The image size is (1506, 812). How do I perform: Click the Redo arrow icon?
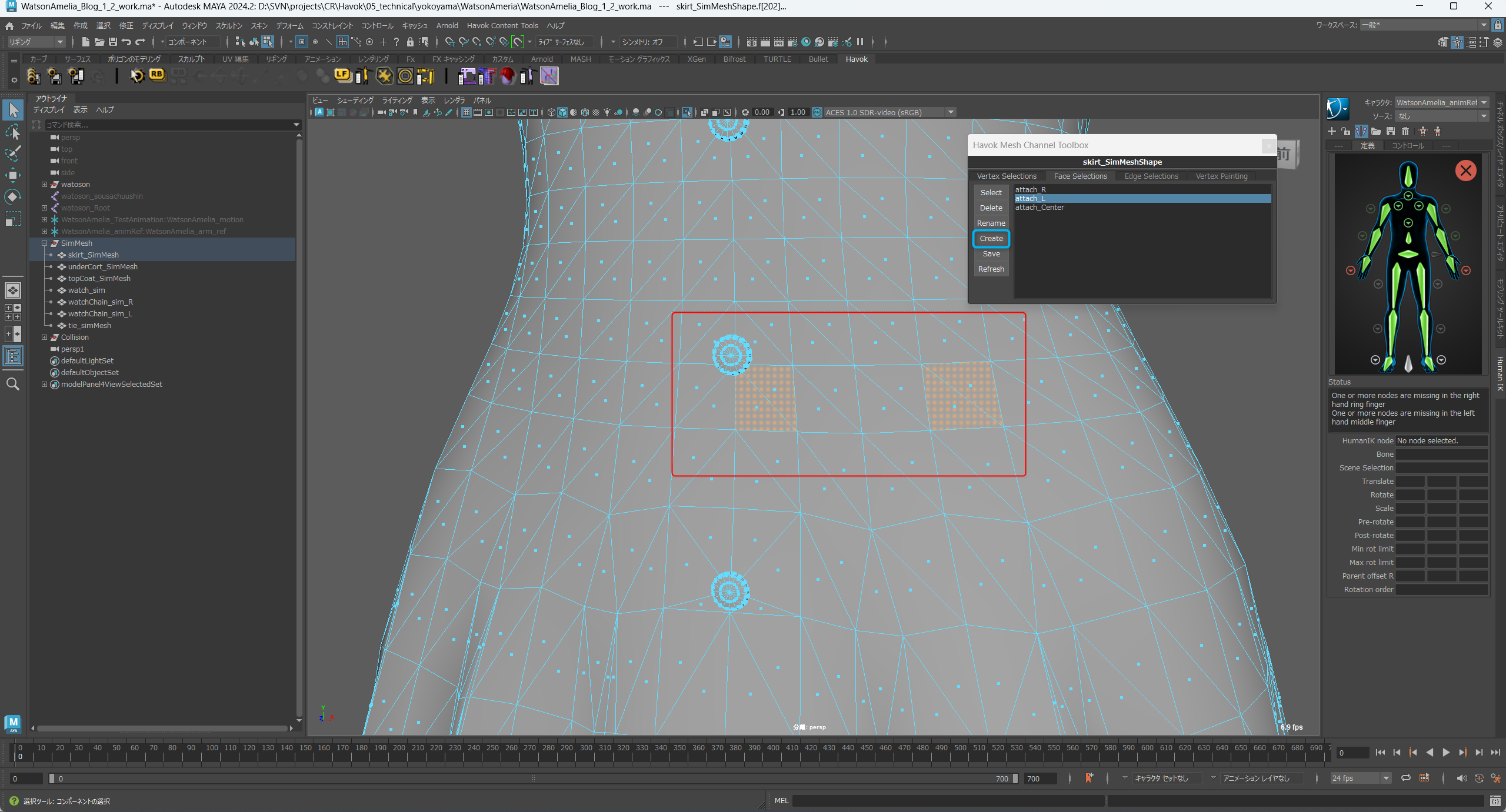(140, 42)
